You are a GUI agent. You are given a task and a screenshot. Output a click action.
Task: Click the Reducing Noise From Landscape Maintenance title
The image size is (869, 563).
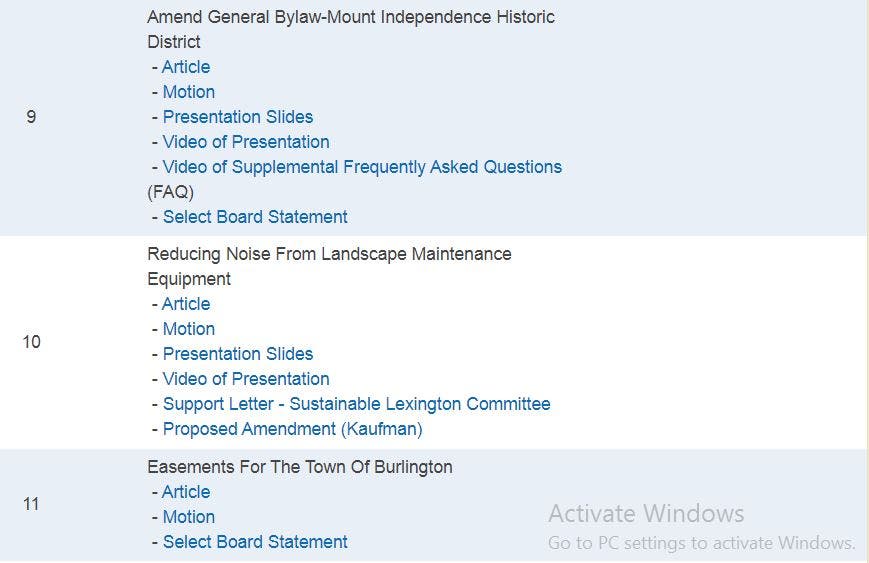point(329,254)
